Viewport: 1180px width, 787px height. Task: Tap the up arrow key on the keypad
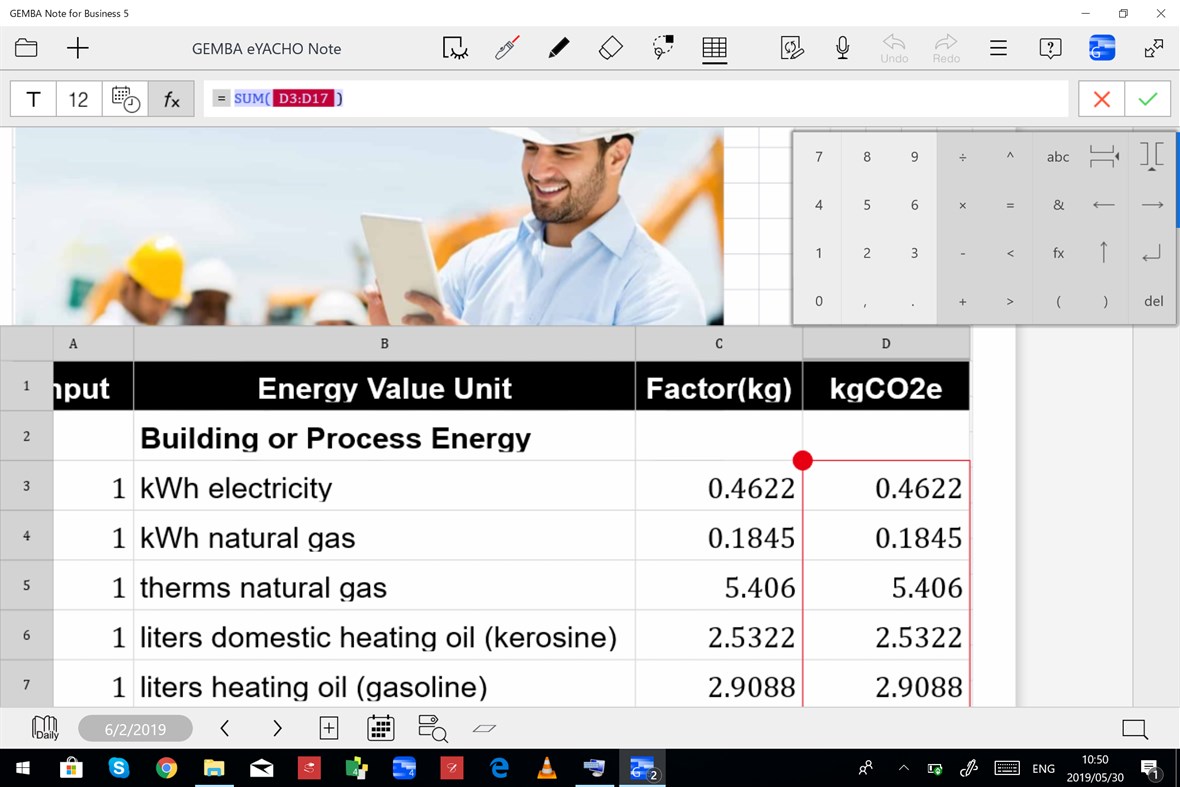coord(1104,253)
